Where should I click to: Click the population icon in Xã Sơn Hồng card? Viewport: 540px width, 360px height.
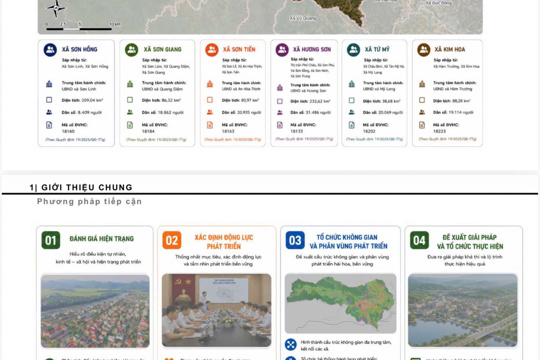[49, 112]
